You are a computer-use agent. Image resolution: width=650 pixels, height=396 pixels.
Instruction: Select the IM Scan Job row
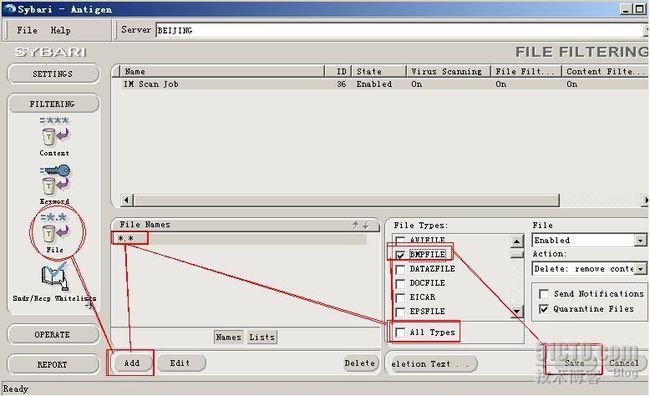point(379,84)
